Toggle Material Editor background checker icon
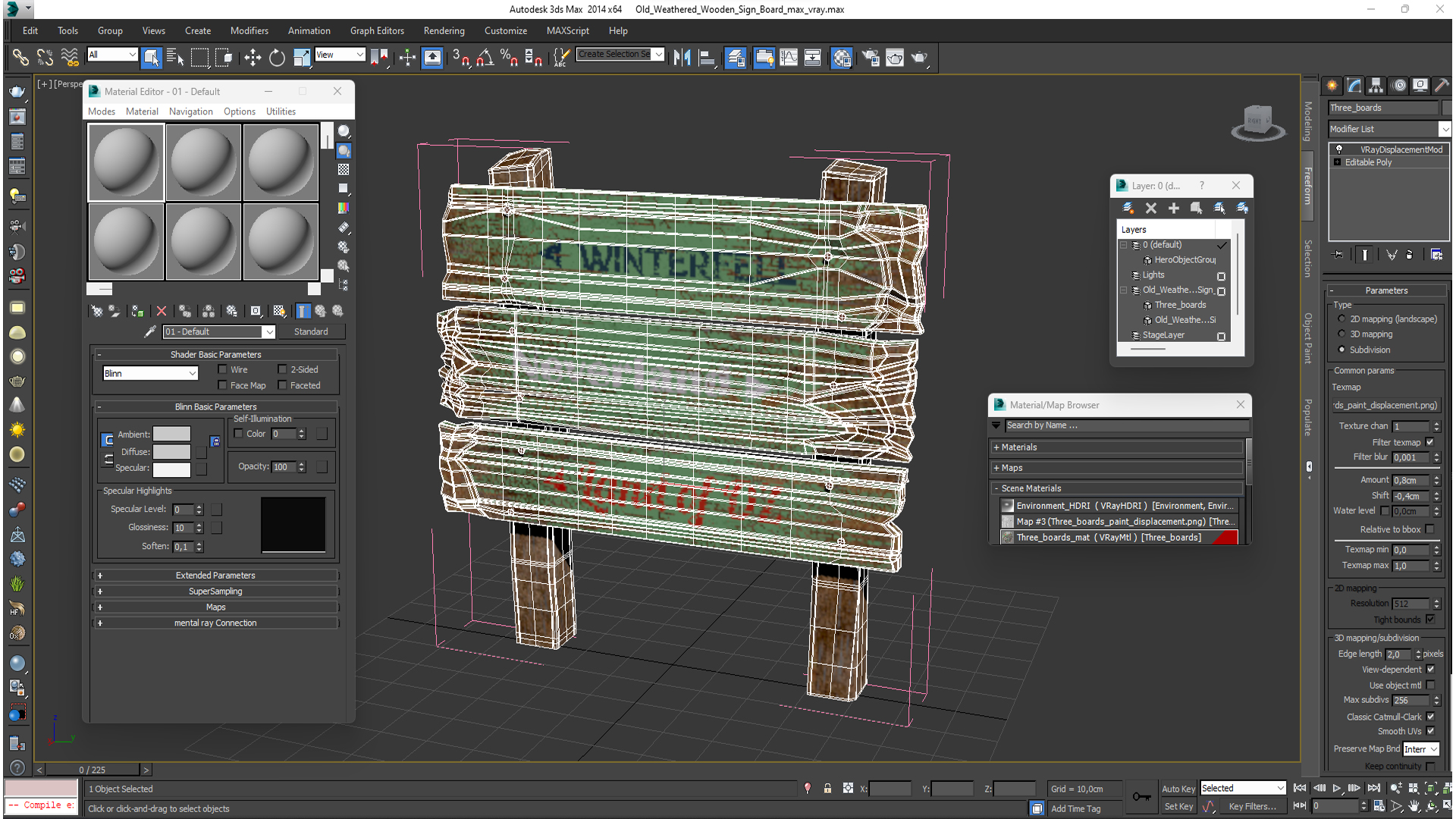Viewport: 1456px width, 819px height. coord(344,170)
